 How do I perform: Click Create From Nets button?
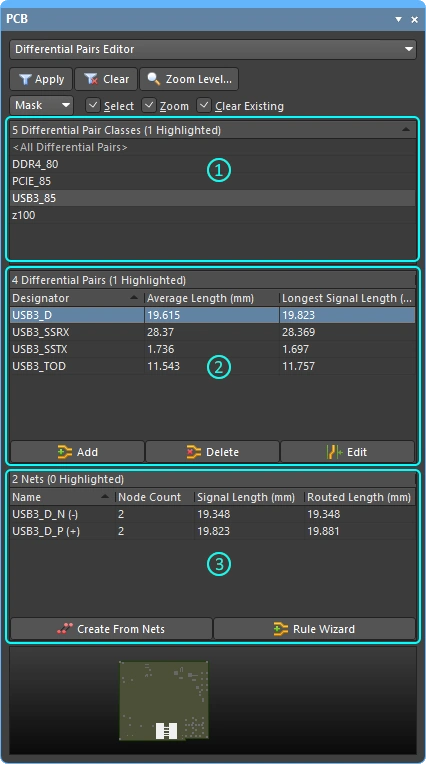coord(111,629)
